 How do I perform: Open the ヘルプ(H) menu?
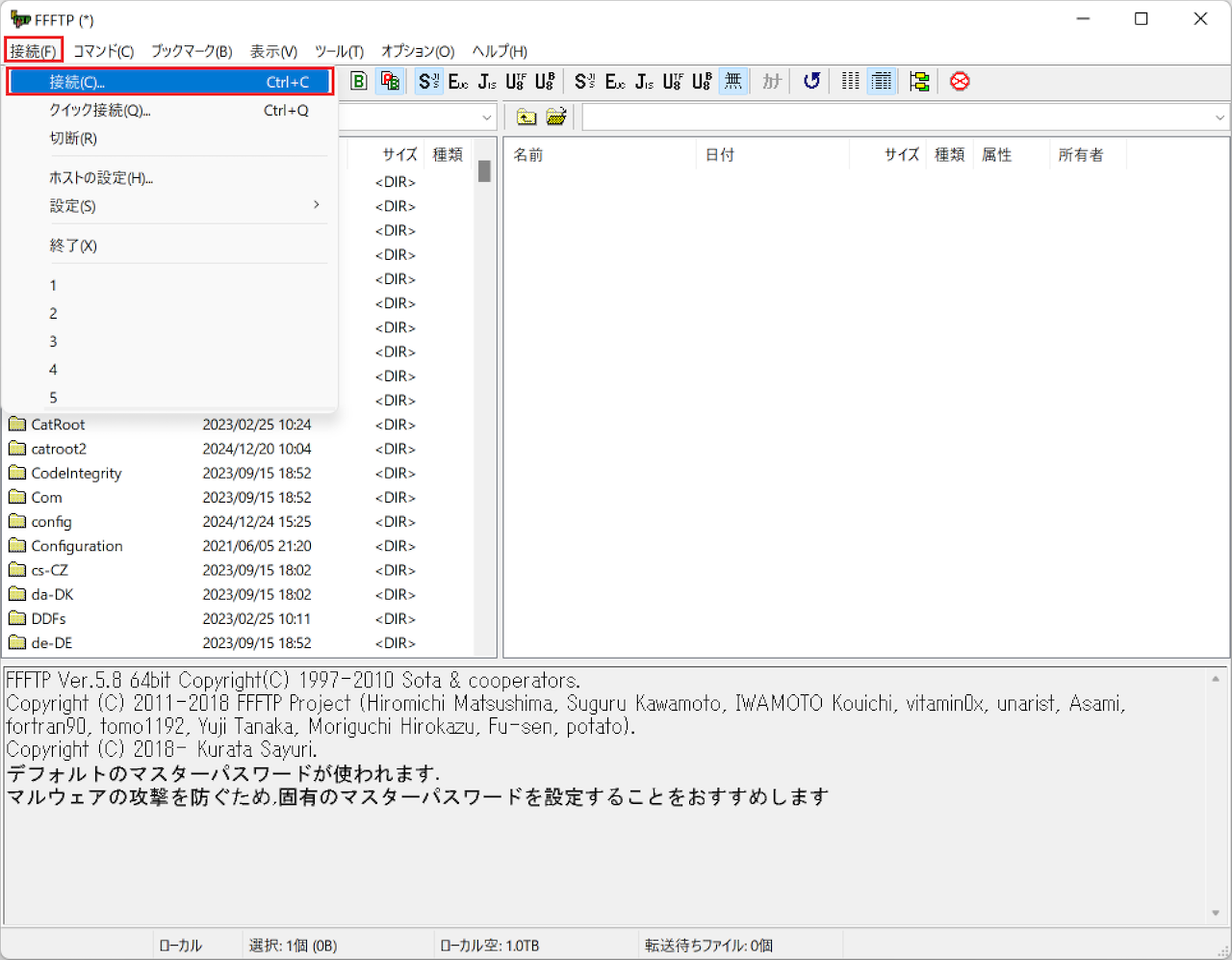(x=500, y=51)
